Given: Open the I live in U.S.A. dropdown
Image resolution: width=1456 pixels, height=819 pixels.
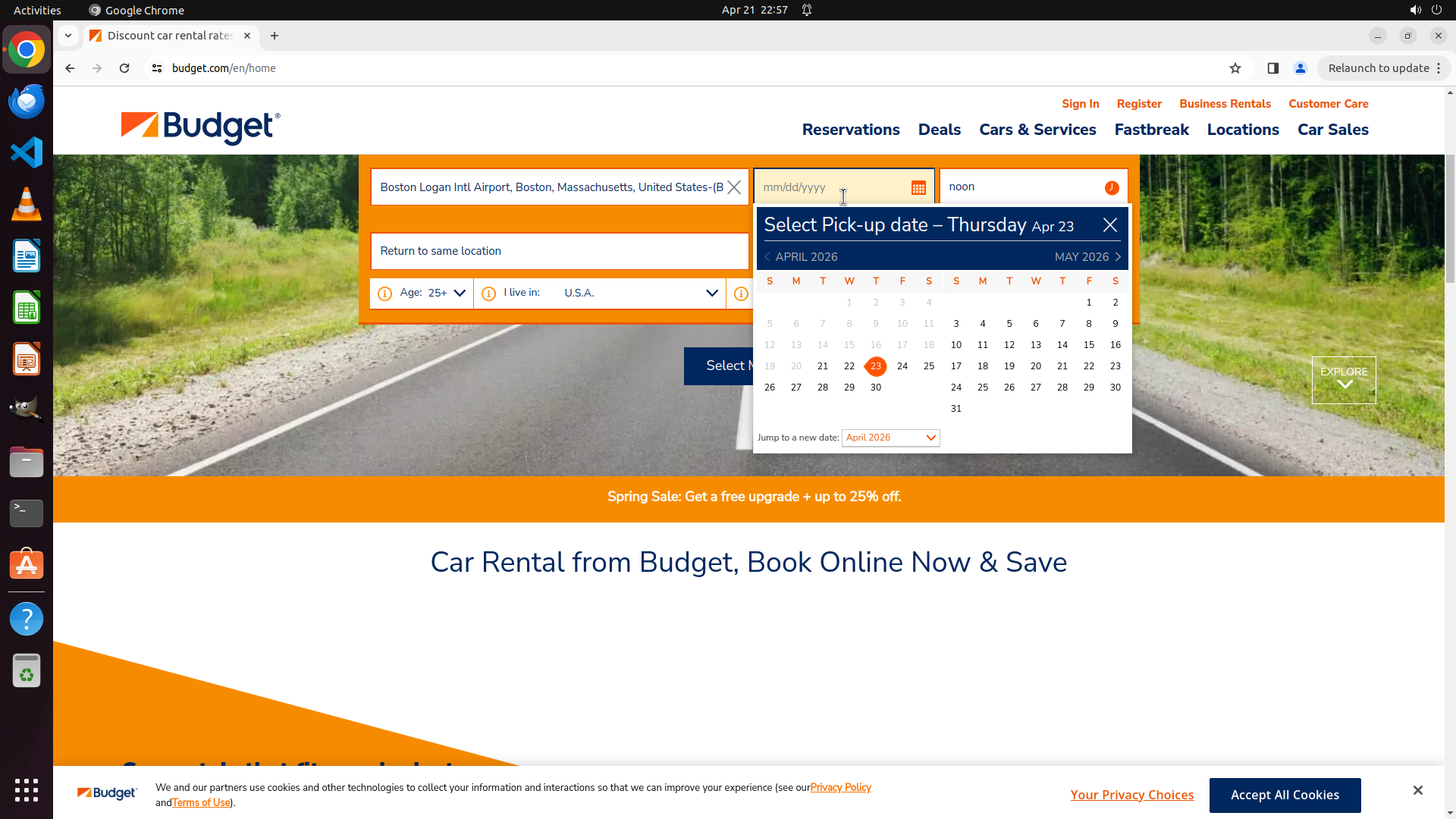Looking at the screenshot, I should coord(711,293).
